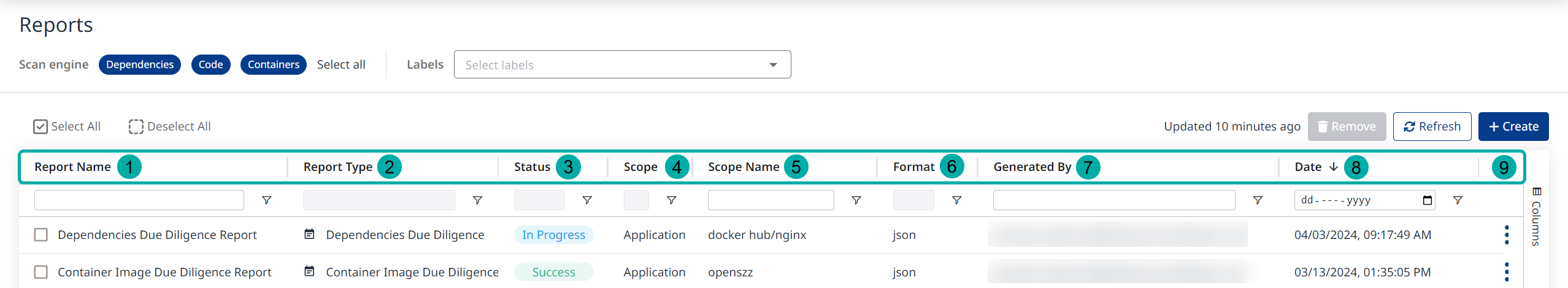
Task: Check the Dependencies Due Diligence Report row checkbox
Action: [x=41, y=235]
